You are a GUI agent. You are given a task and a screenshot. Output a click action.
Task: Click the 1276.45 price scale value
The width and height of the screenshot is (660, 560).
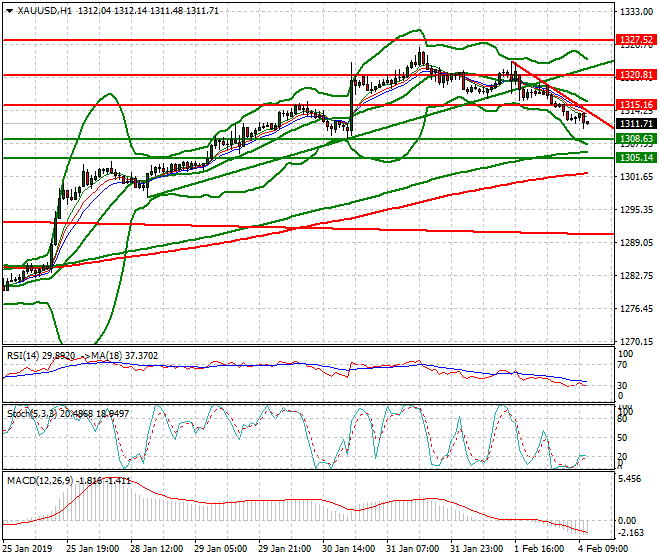[637, 309]
